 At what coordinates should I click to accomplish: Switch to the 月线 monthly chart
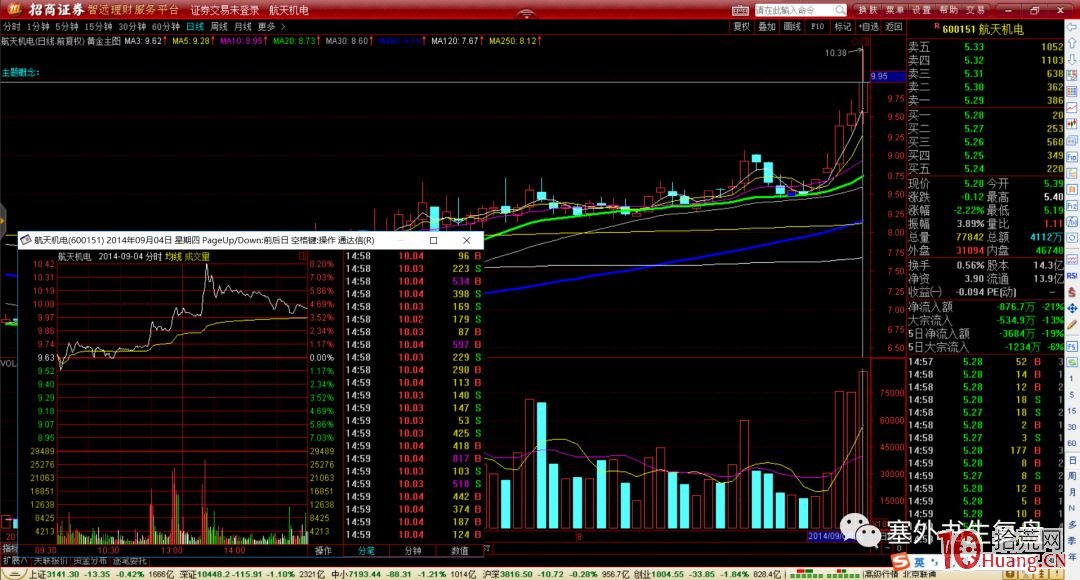coord(242,27)
